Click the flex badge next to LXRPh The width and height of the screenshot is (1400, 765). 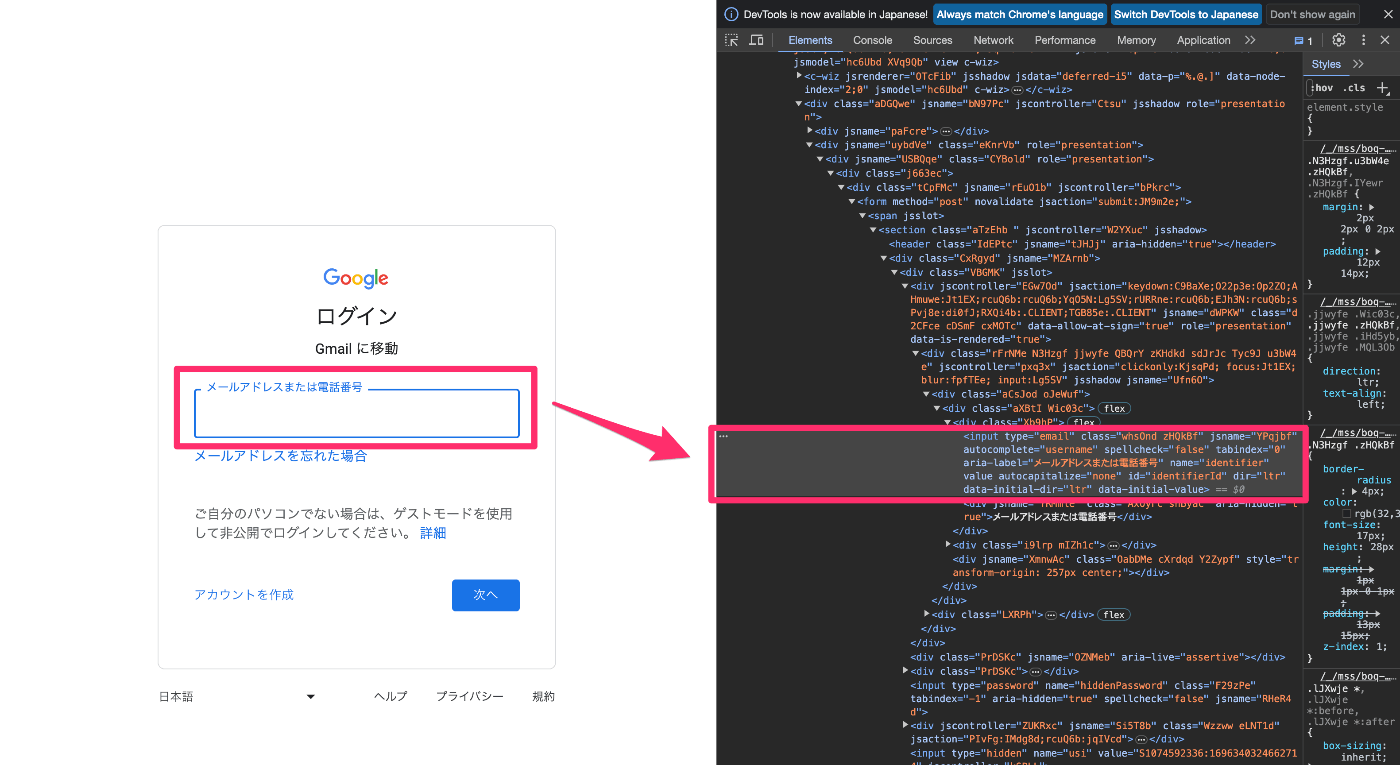[x=1114, y=615]
